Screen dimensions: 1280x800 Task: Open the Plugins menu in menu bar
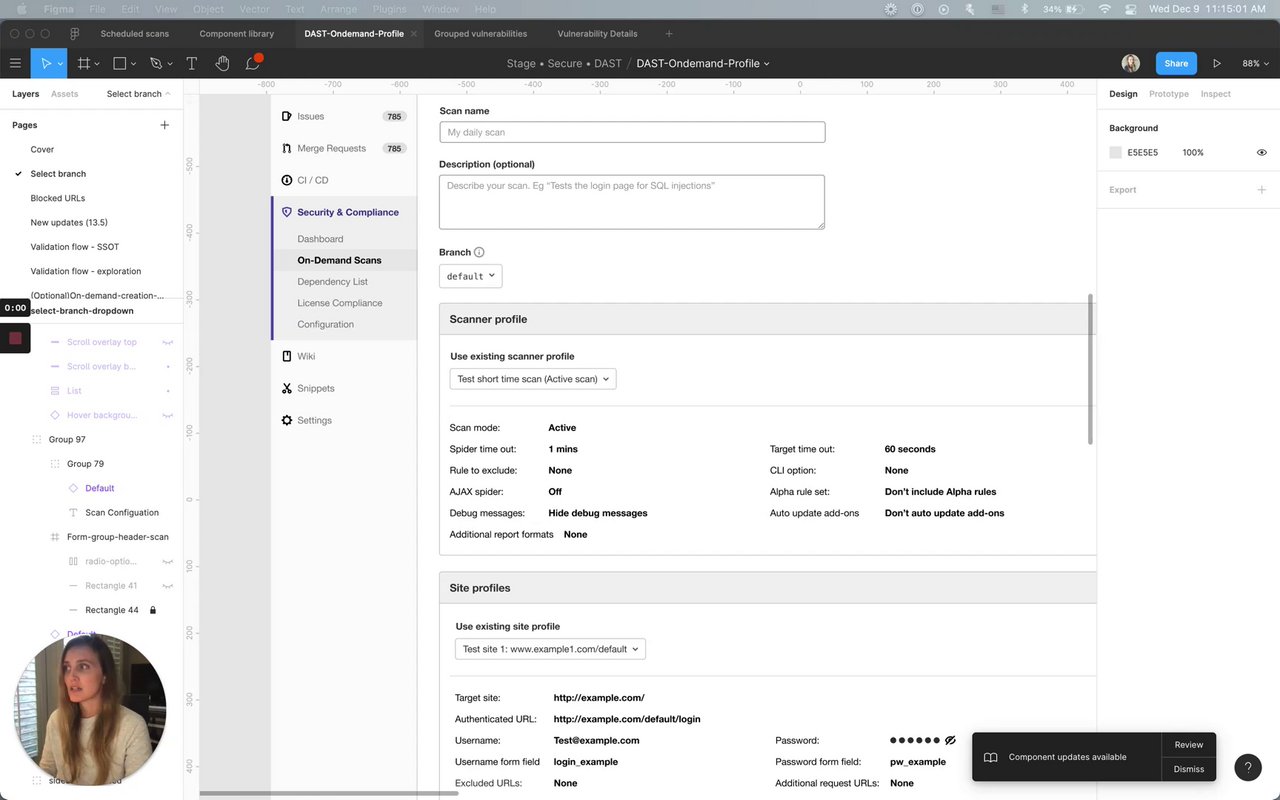tap(390, 9)
